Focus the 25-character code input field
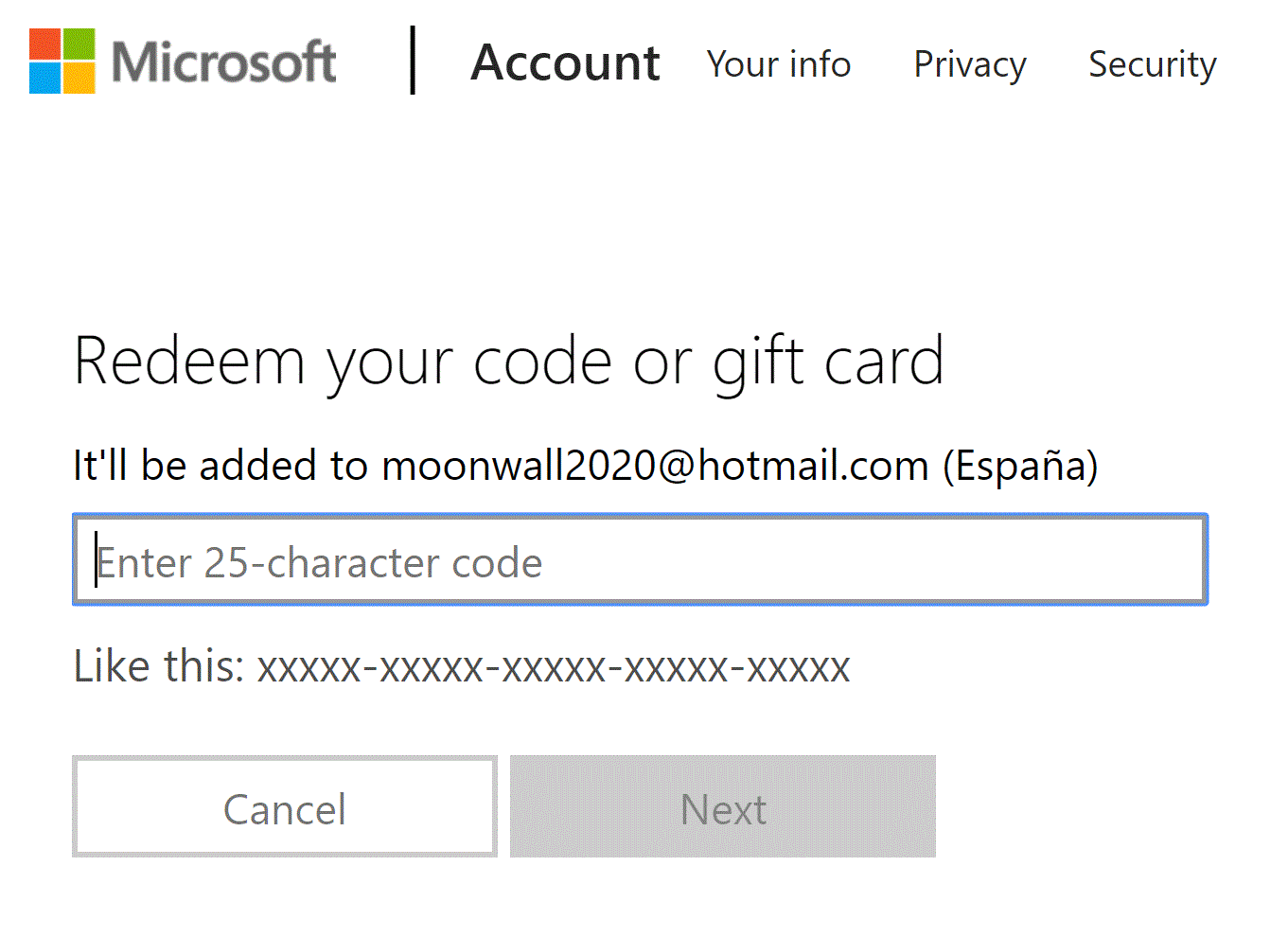1288x937 pixels. point(640,560)
